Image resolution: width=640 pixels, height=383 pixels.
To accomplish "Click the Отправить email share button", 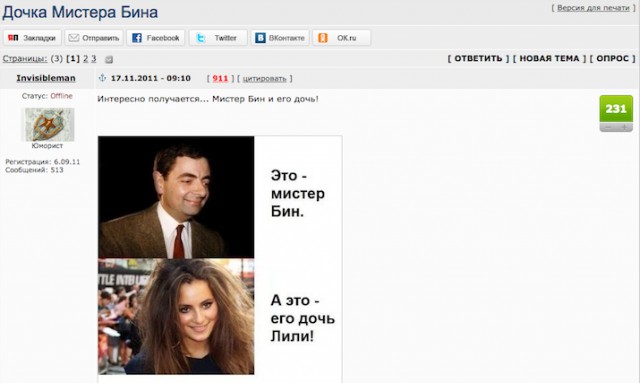I will click(x=94, y=38).
